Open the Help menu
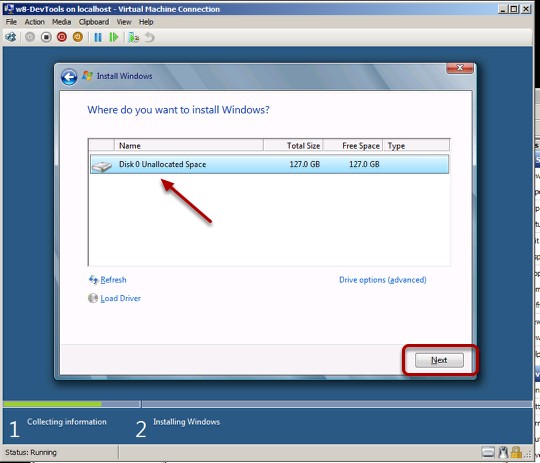 point(146,22)
